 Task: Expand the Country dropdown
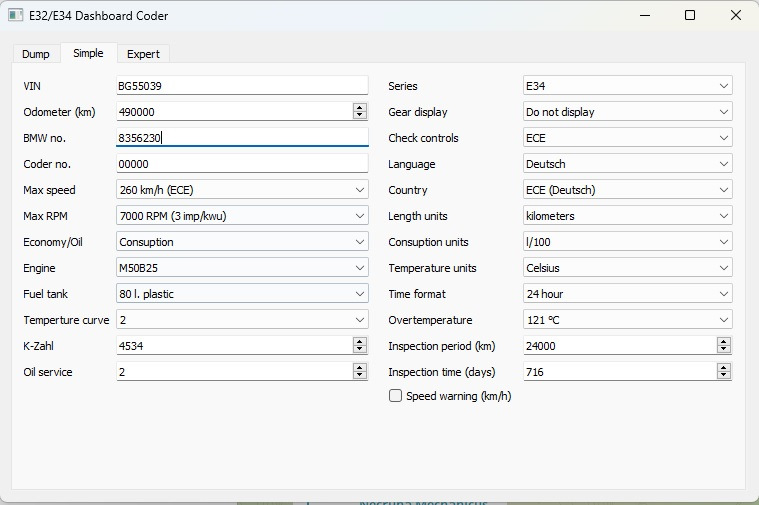[x=628, y=190]
